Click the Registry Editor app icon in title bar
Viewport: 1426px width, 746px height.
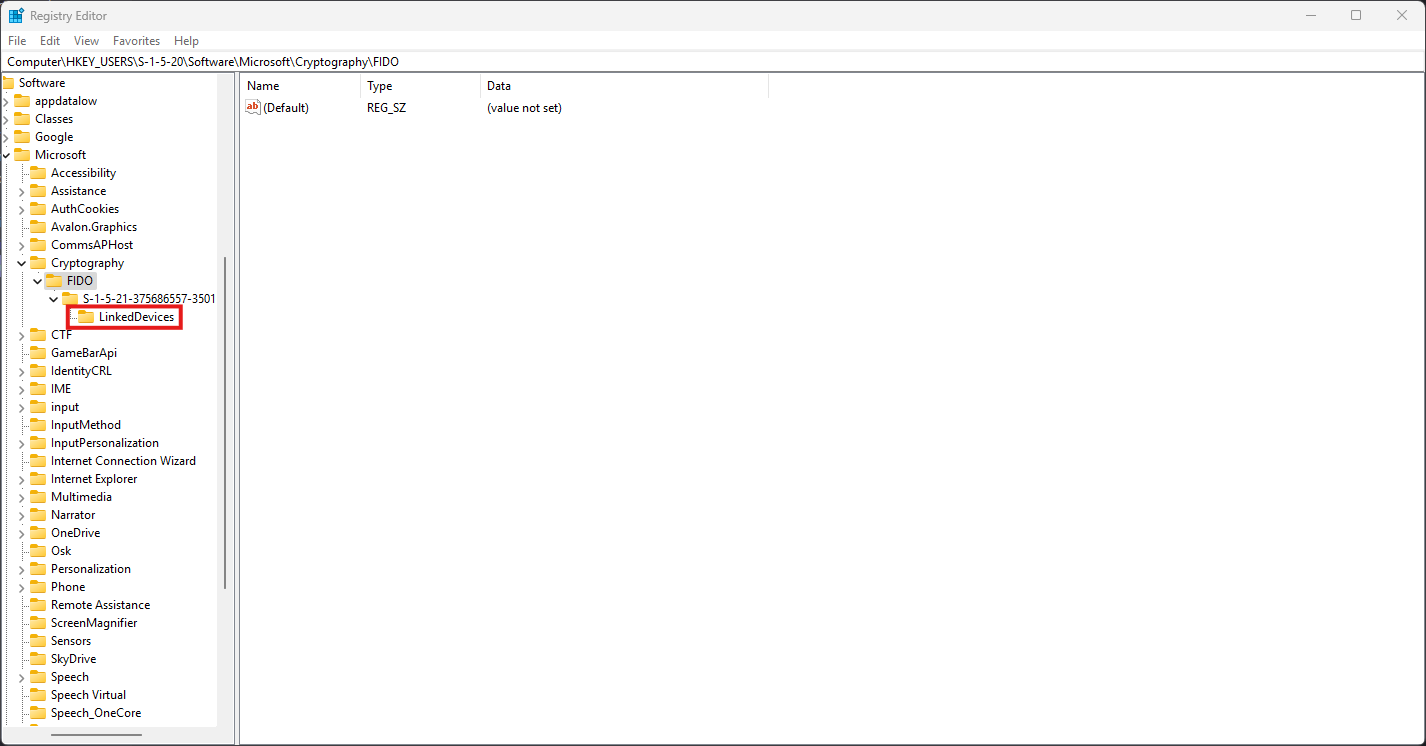point(16,15)
